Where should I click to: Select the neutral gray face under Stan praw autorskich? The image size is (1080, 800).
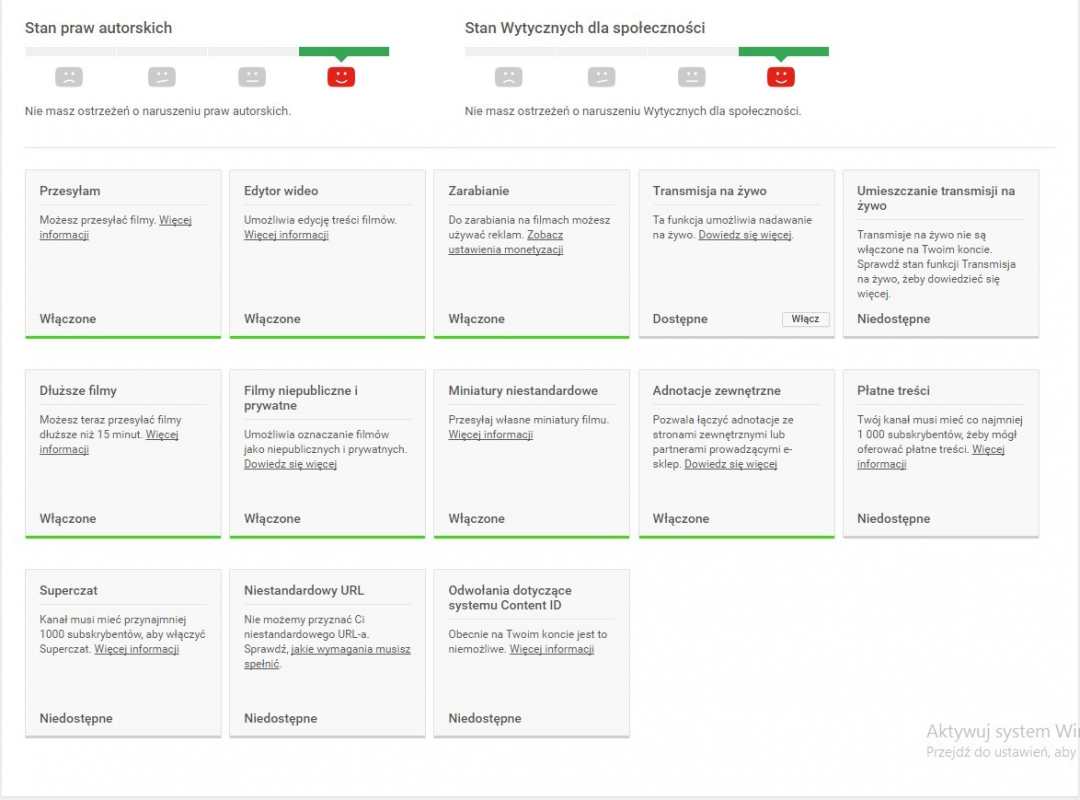click(252, 77)
